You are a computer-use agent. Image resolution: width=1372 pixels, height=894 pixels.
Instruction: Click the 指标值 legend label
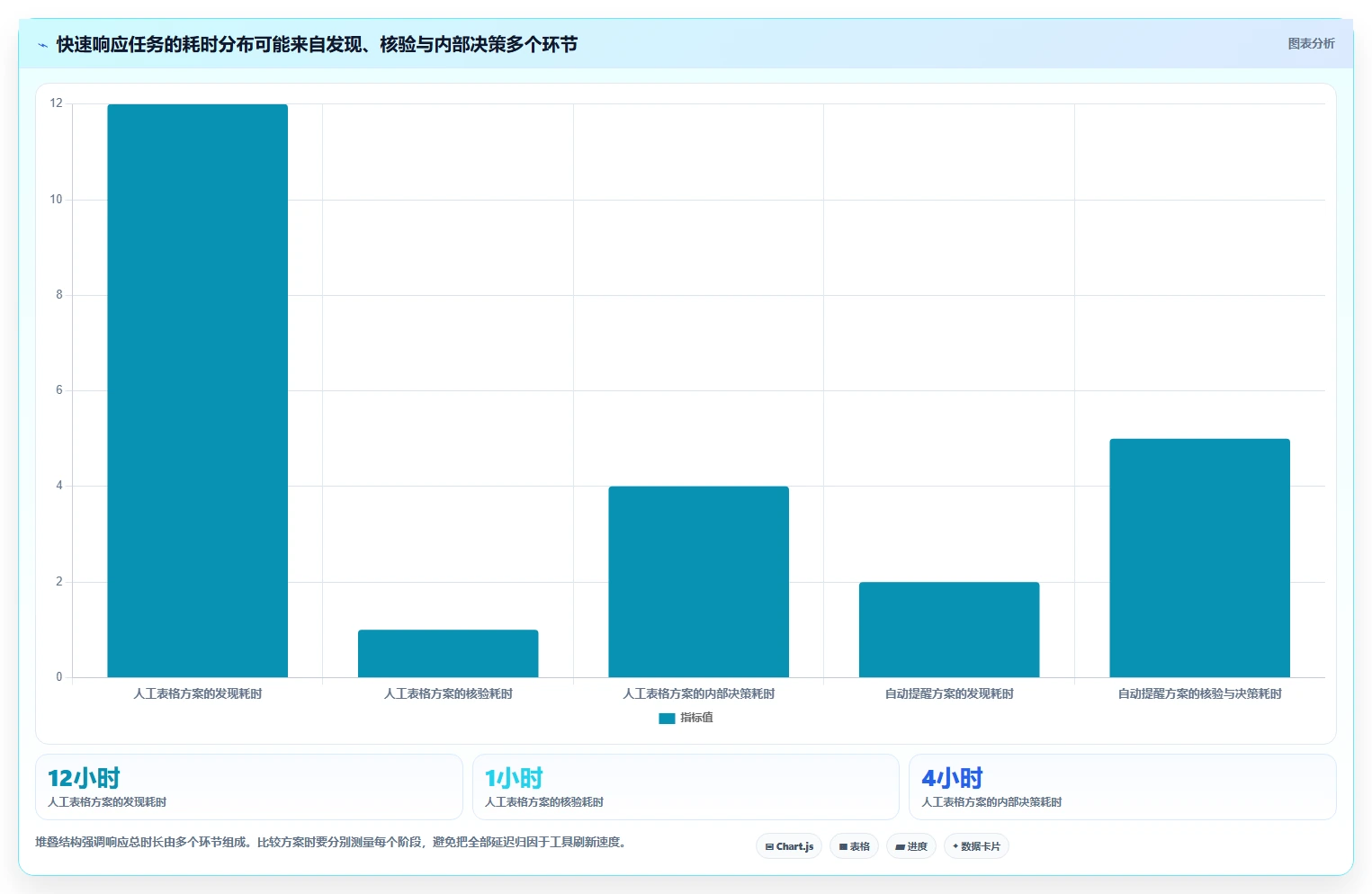[x=696, y=718]
